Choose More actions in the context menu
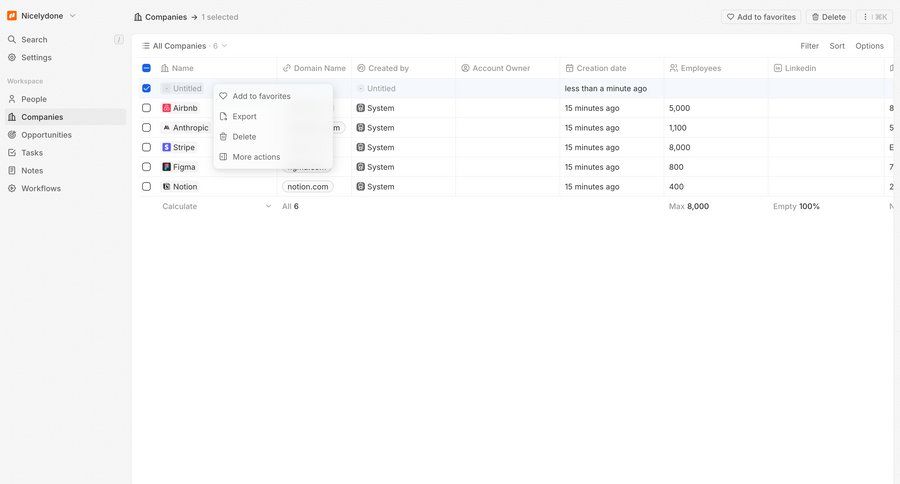Image resolution: width=900 pixels, height=484 pixels. (x=273, y=157)
